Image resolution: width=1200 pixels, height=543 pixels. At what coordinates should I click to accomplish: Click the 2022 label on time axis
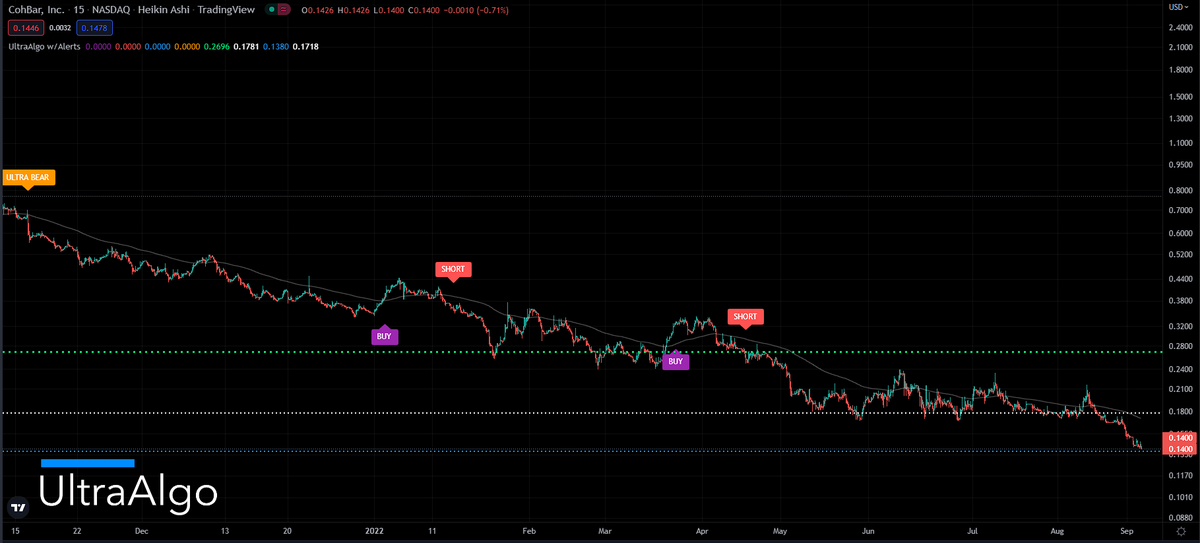[375, 530]
